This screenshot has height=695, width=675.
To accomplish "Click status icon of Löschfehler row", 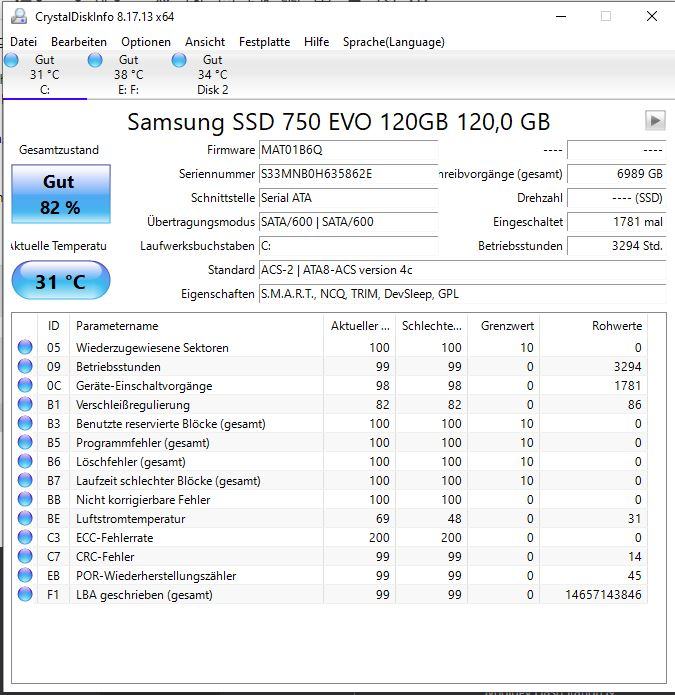I will pyautogui.click(x=25, y=461).
